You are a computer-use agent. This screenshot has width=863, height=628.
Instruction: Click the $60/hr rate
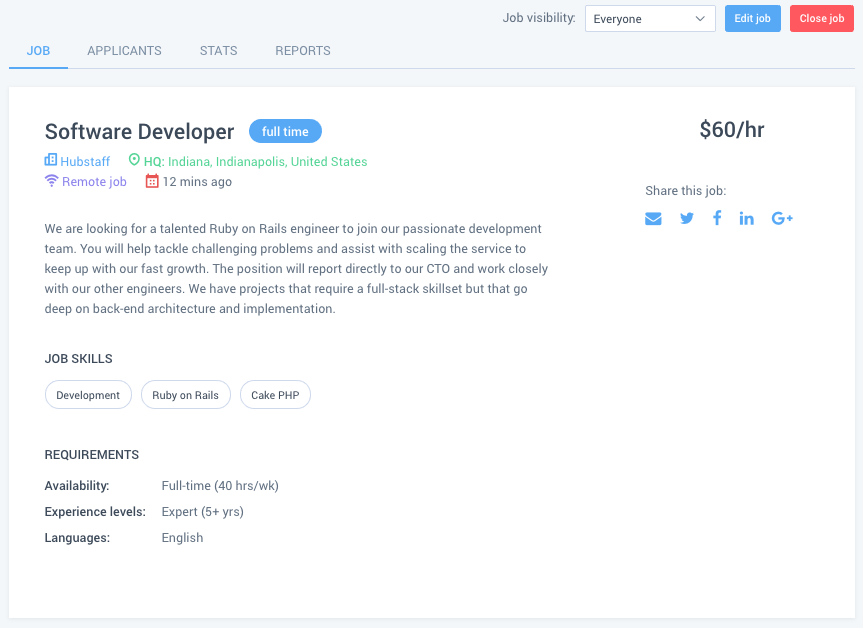coord(731,130)
